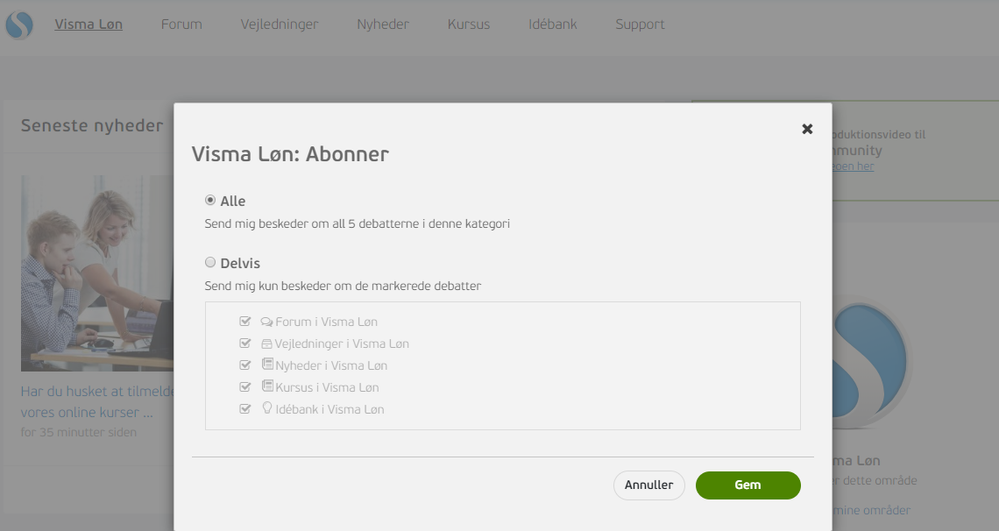Click the newspaper icon beside Nyheder

[268, 365]
